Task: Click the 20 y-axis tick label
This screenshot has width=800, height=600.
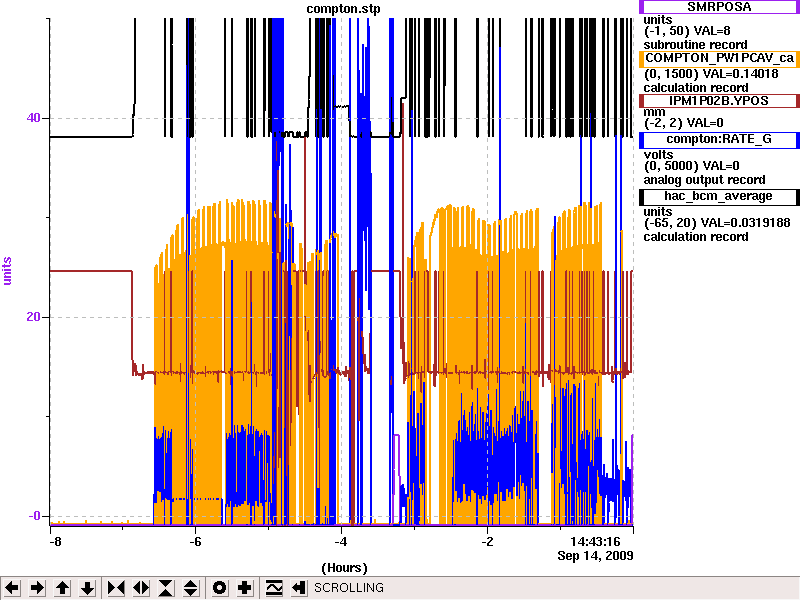Action: point(33,317)
